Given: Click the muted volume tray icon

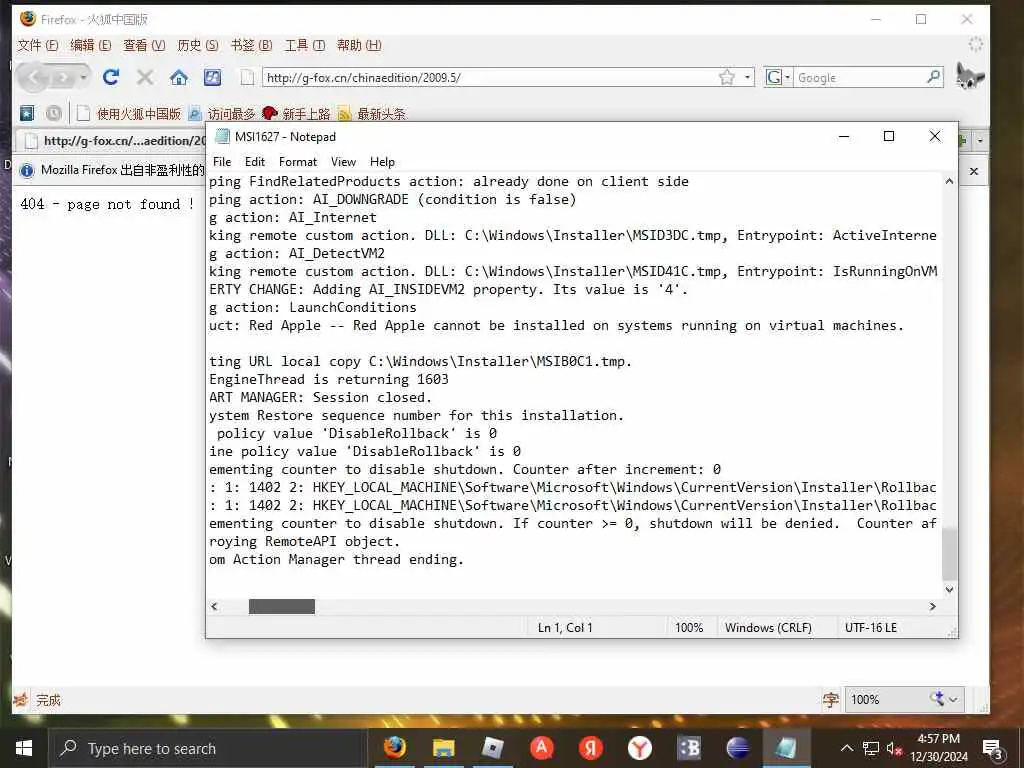Looking at the screenshot, I should 893,748.
